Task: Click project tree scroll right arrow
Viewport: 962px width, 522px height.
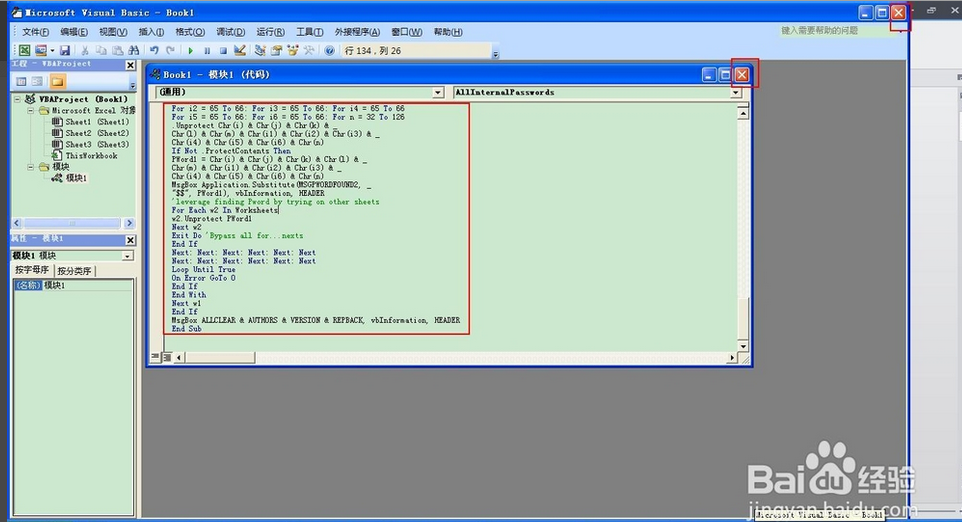Action: tap(129, 223)
